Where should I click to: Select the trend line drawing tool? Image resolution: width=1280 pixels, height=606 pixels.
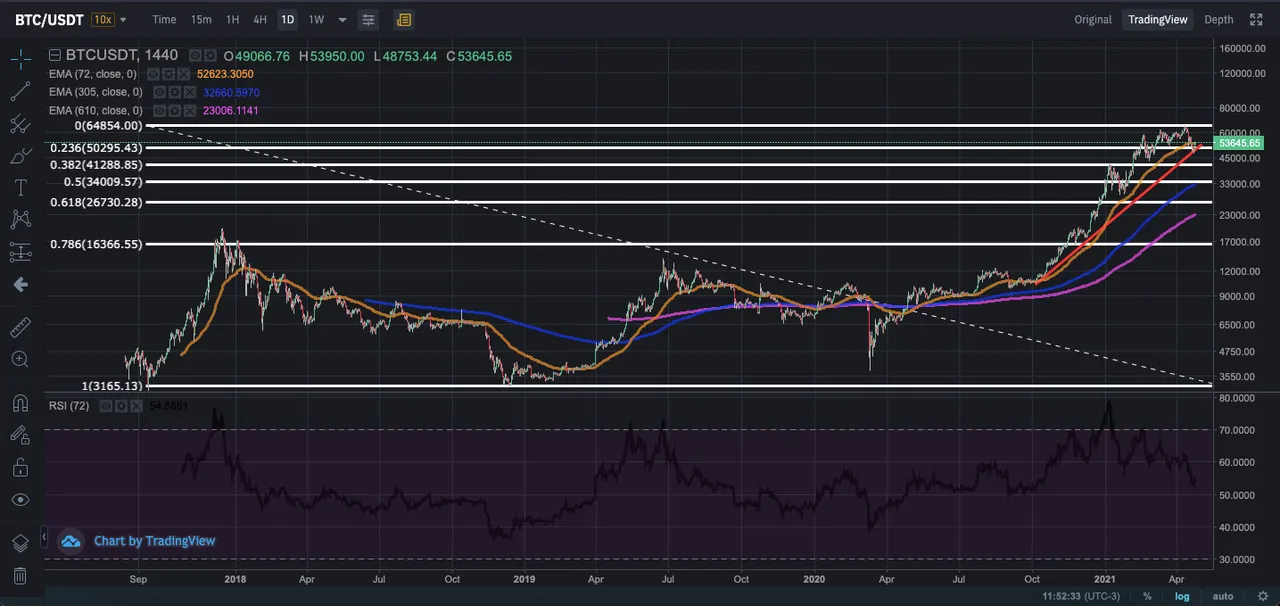click(x=20, y=92)
